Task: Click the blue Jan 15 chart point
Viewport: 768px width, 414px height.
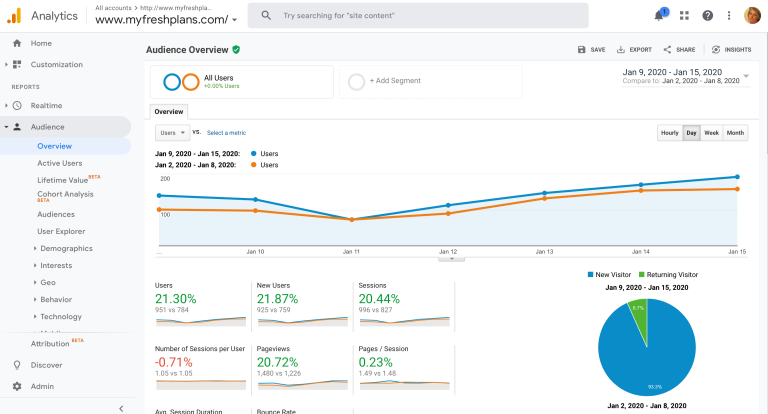Action: pos(737,177)
